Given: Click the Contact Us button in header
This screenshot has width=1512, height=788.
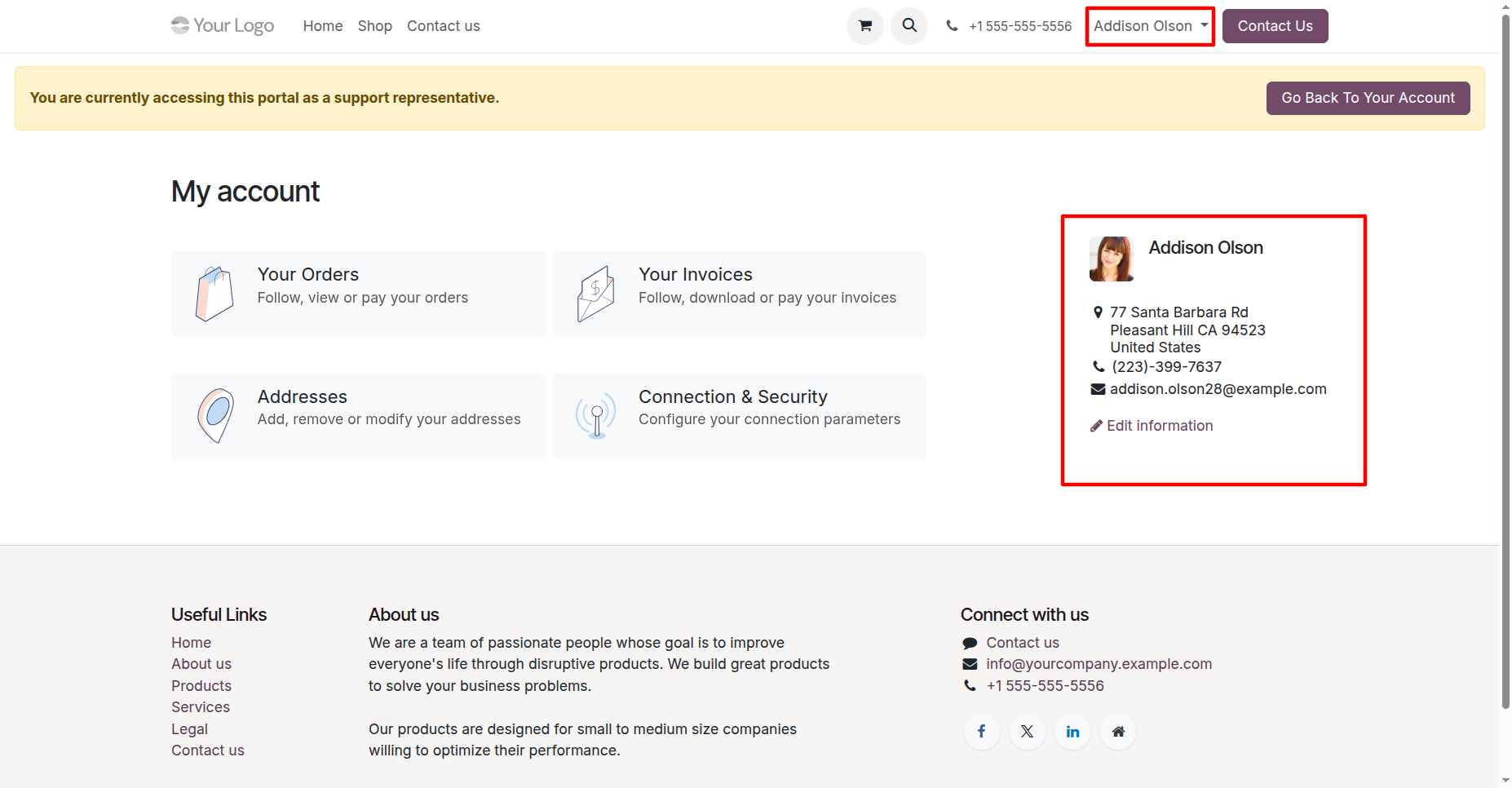Looking at the screenshot, I should 1275,26.
